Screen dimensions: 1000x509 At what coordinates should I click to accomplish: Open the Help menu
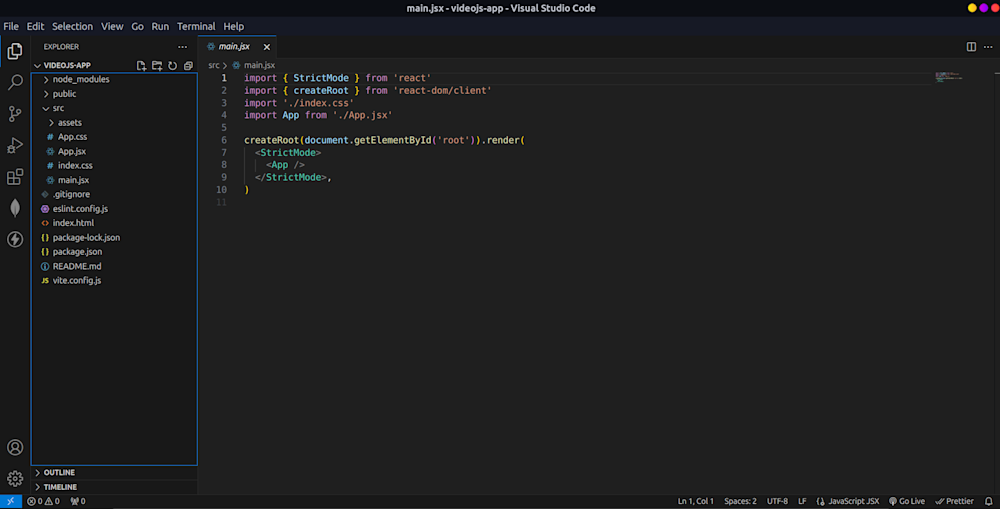(233, 27)
